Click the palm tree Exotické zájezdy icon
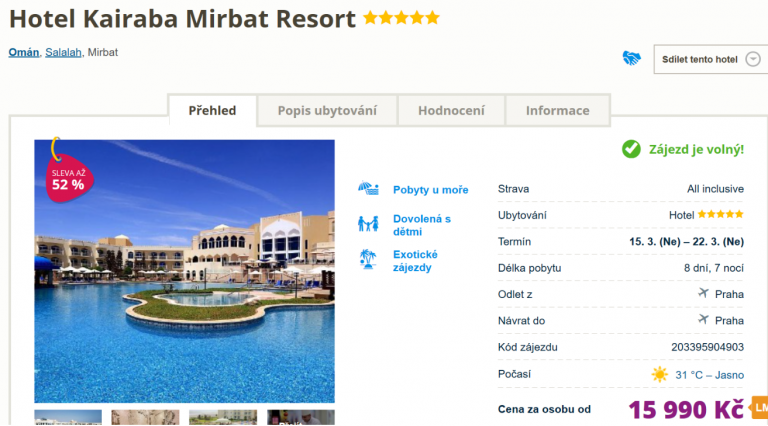The image size is (768, 426). 368,259
